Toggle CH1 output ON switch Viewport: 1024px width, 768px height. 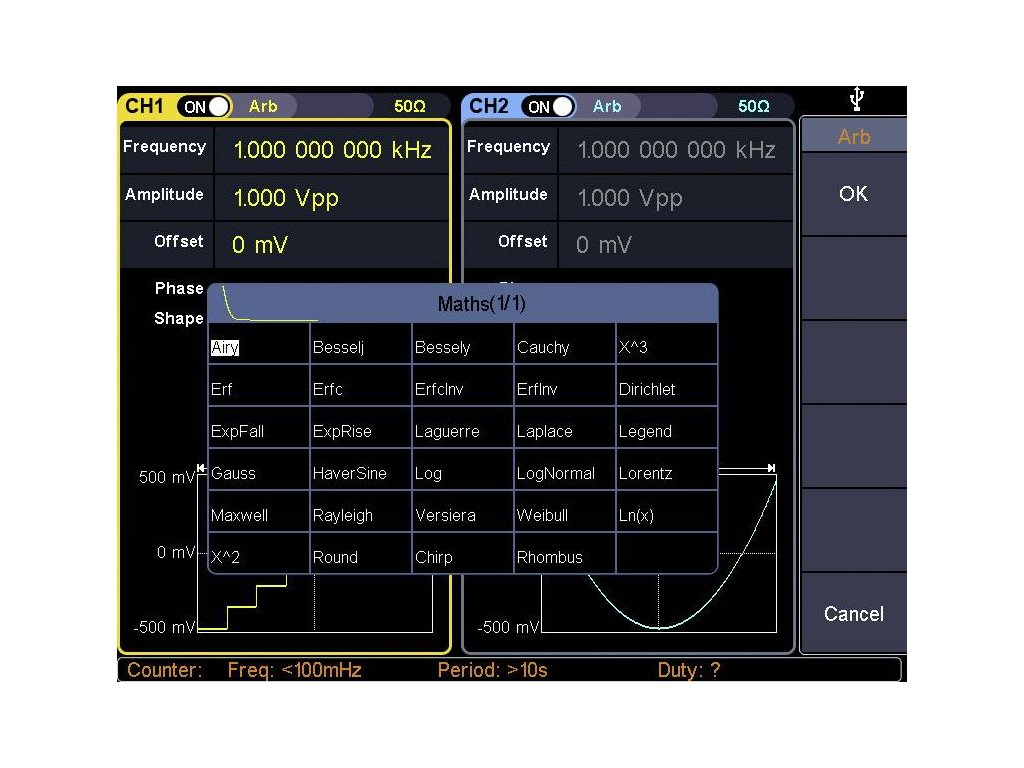point(204,106)
